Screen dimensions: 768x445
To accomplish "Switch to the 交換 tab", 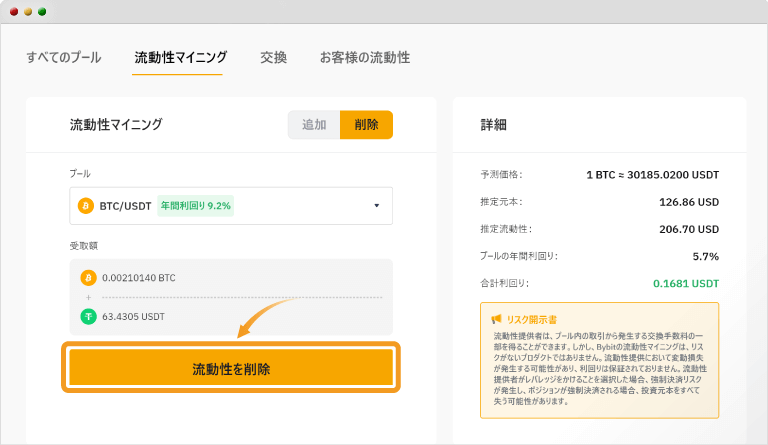I will tap(273, 57).
